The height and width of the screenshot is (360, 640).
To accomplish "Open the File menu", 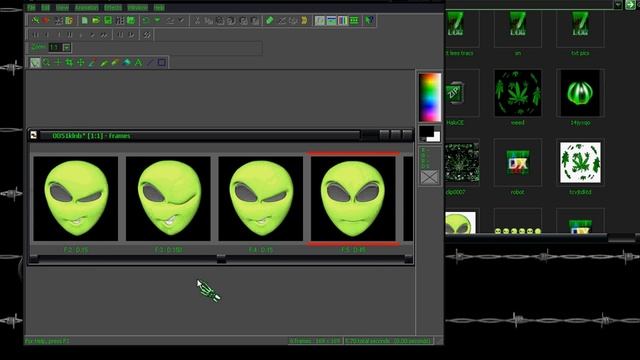I will (31, 7).
